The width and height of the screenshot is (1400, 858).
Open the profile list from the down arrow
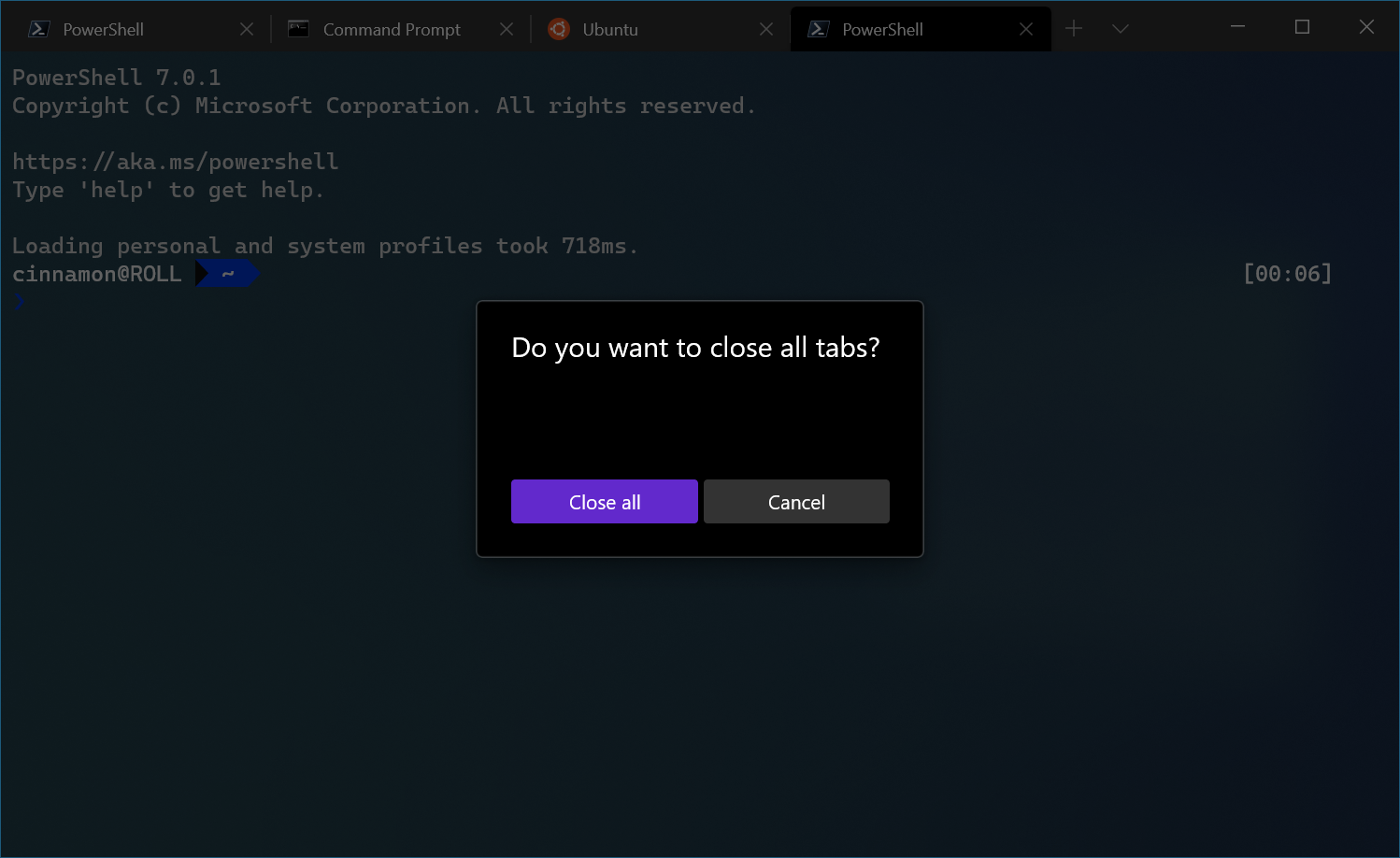tap(1120, 28)
